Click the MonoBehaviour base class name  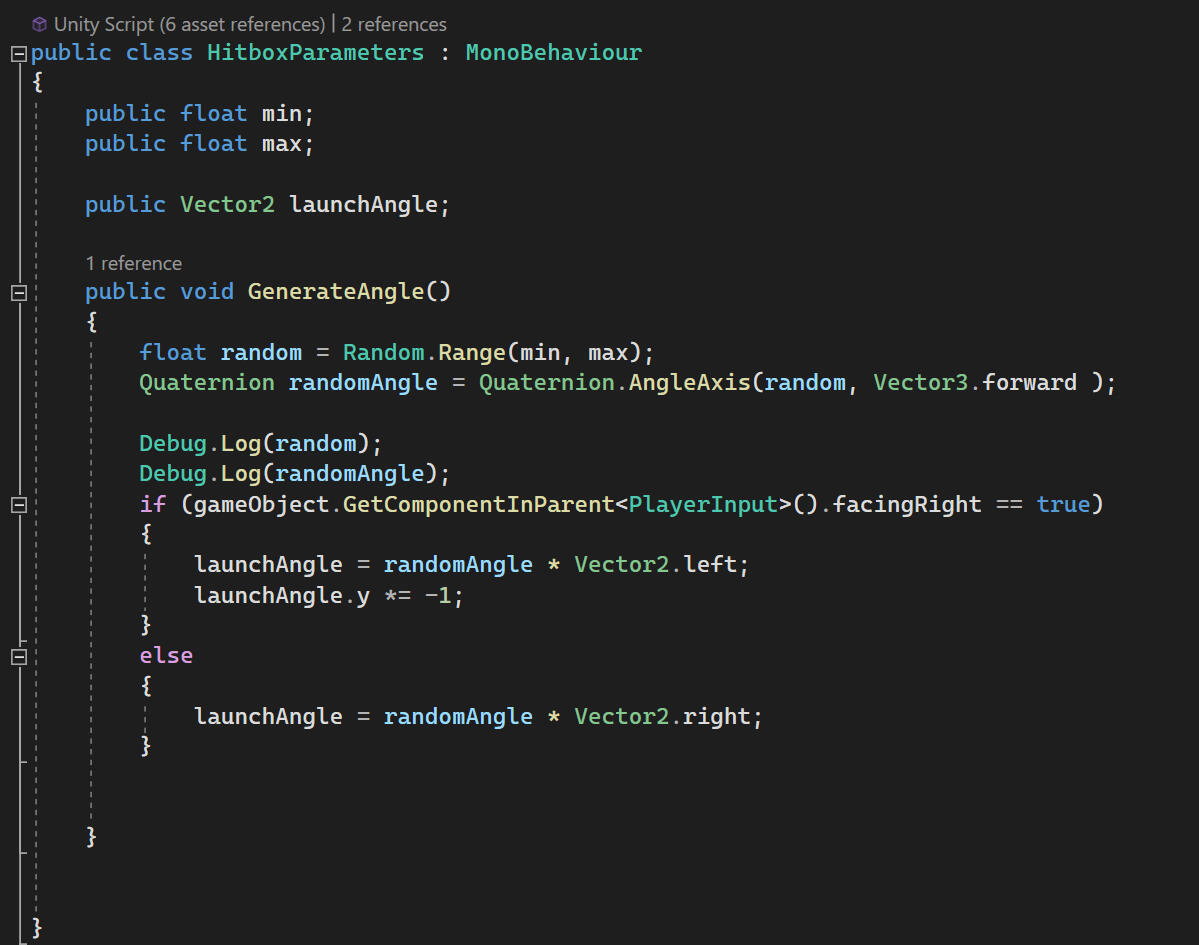pos(553,53)
